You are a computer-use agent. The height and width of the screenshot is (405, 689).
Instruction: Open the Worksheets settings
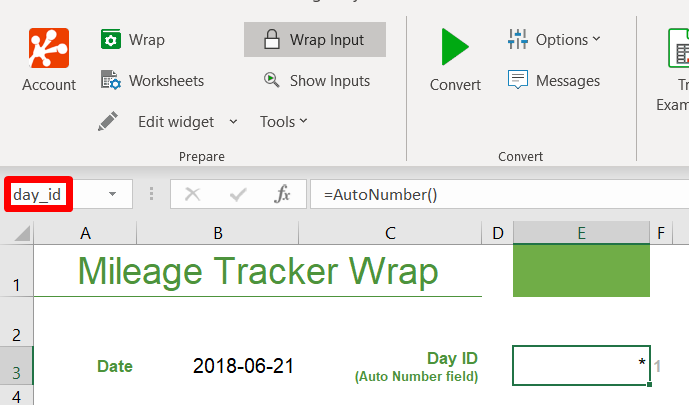tap(152, 81)
